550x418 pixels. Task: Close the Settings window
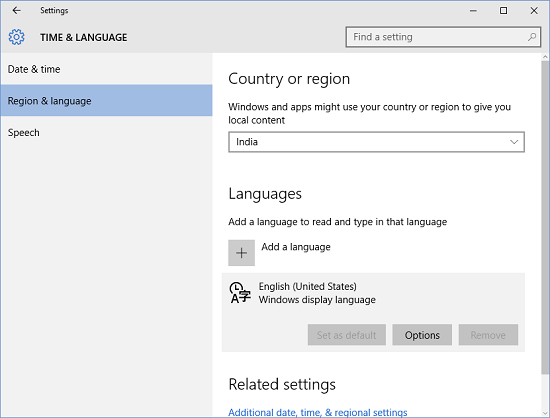pyautogui.click(x=534, y=11)
